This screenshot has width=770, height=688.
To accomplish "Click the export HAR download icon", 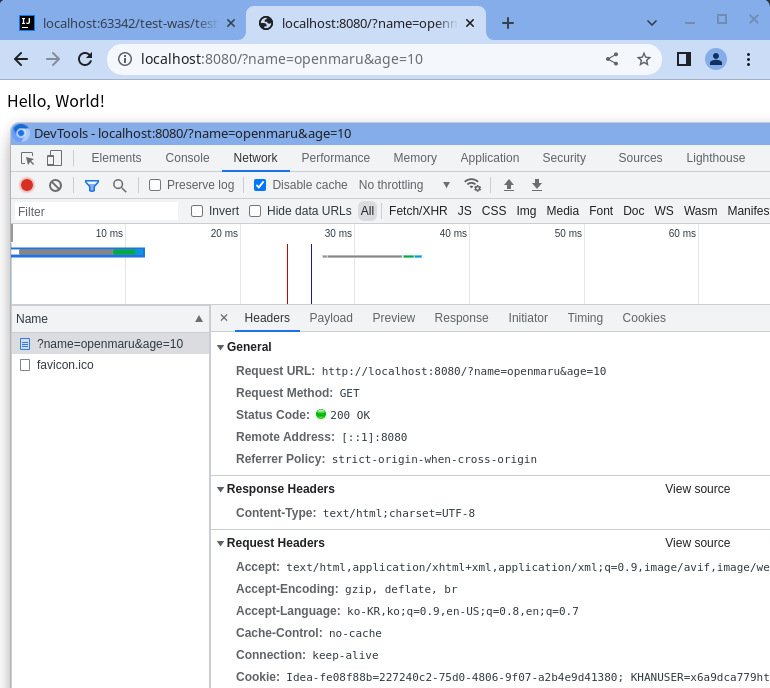I will click(x=537, y=185).
